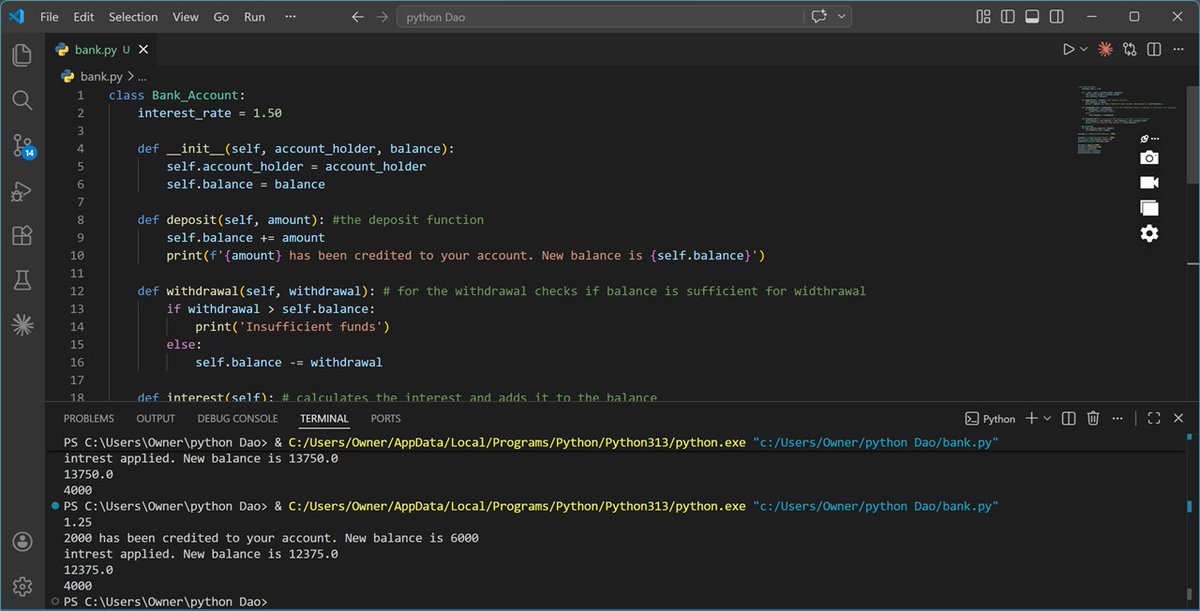Create a new terminal with plus

pos(1032,419)
